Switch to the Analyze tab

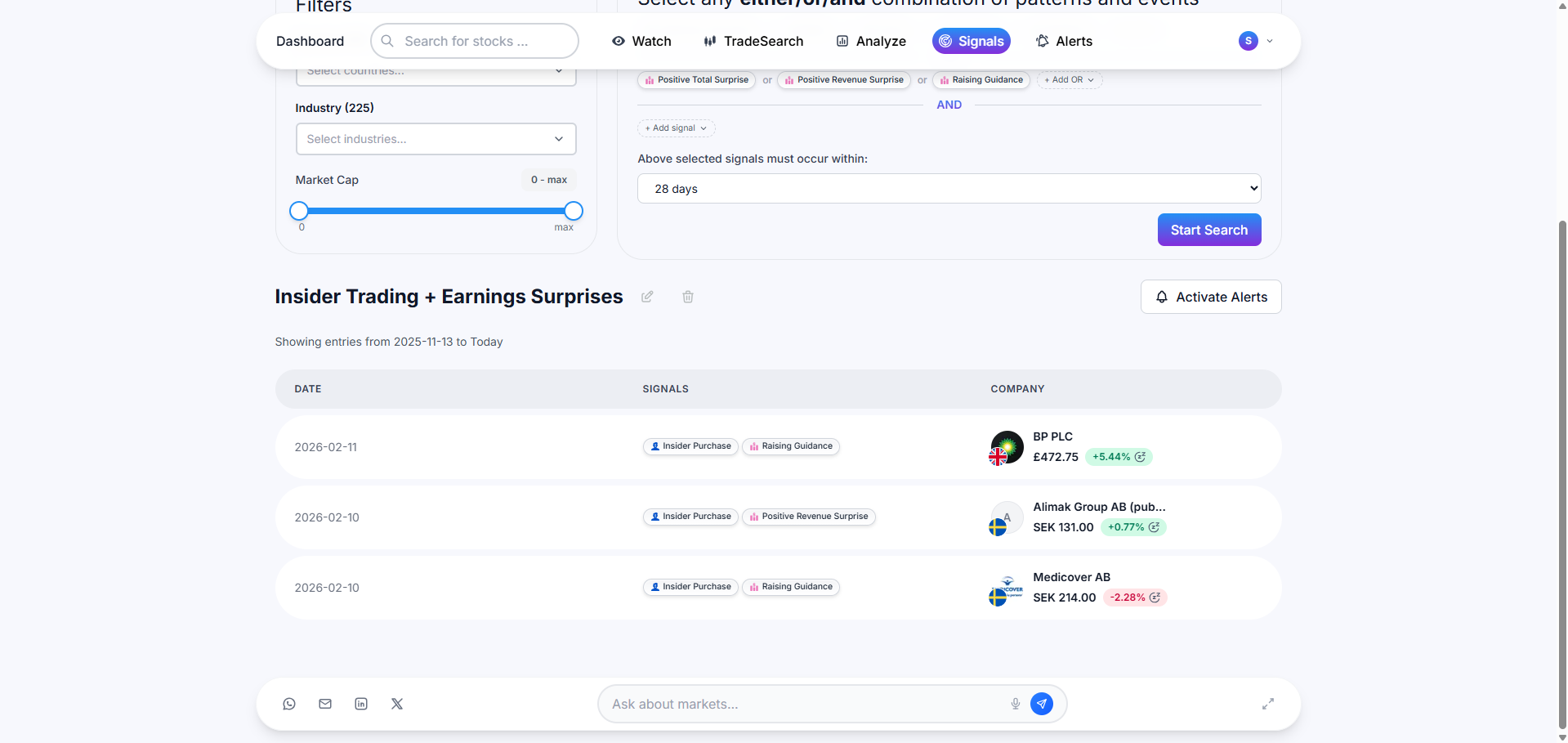[871, 41]
